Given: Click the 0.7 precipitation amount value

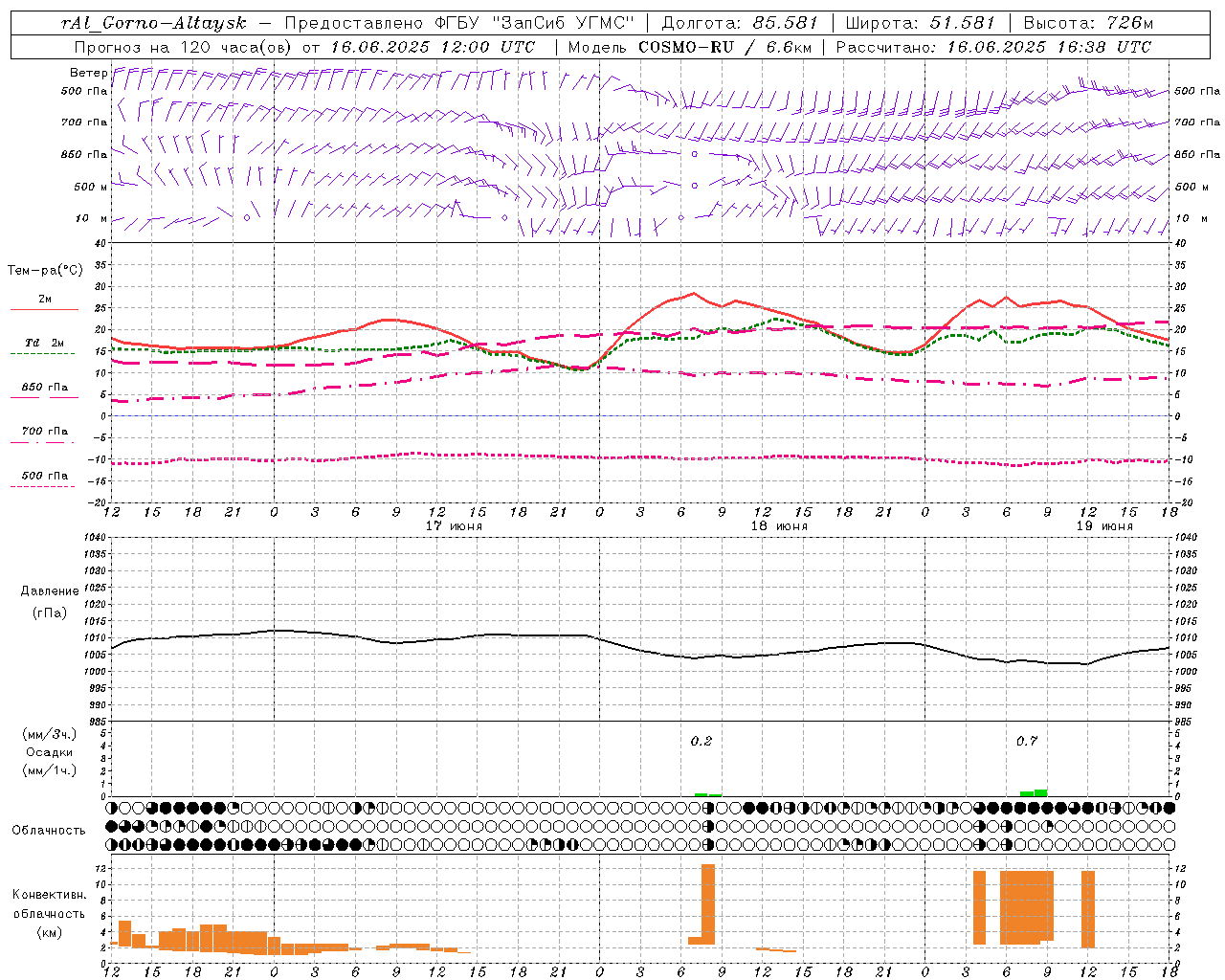Looking at the screenshot, I should point(1027,741).
